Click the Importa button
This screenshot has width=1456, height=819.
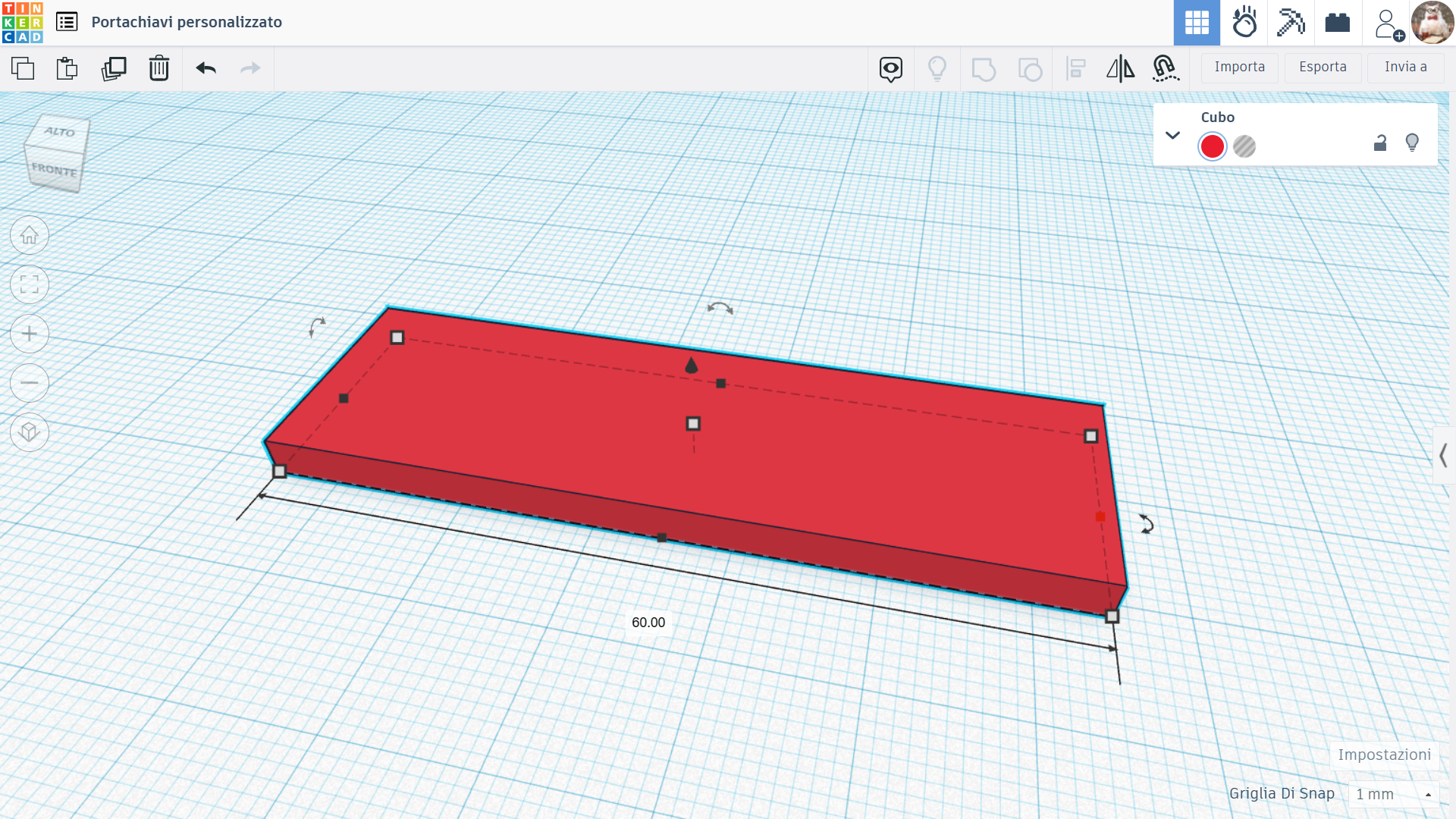pos(1240,67)
